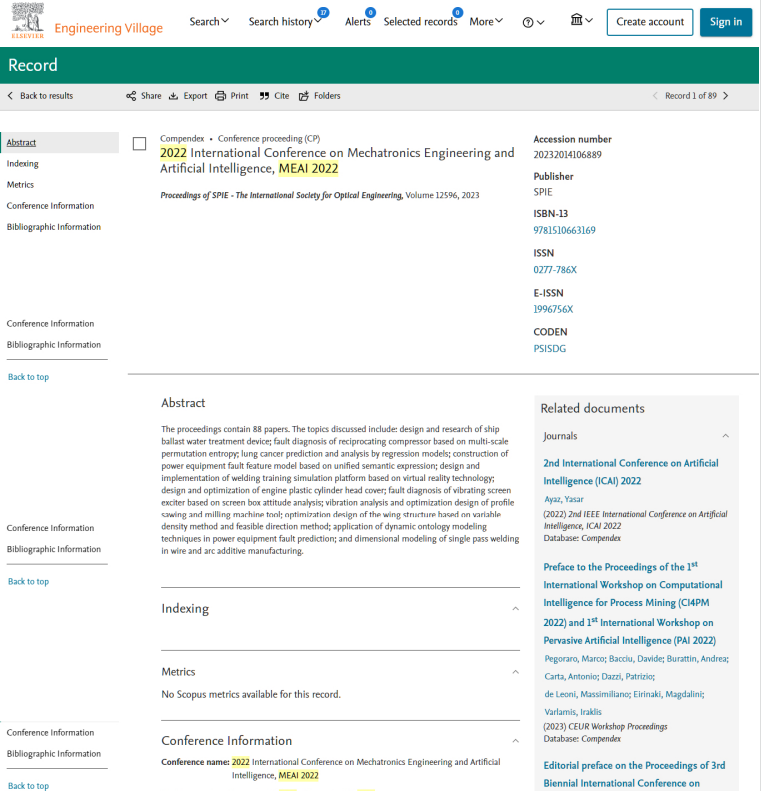Open the Folders icon option
Image resolution: width=761 pixels, height=791 pixels.
click(x=304, y=96)
